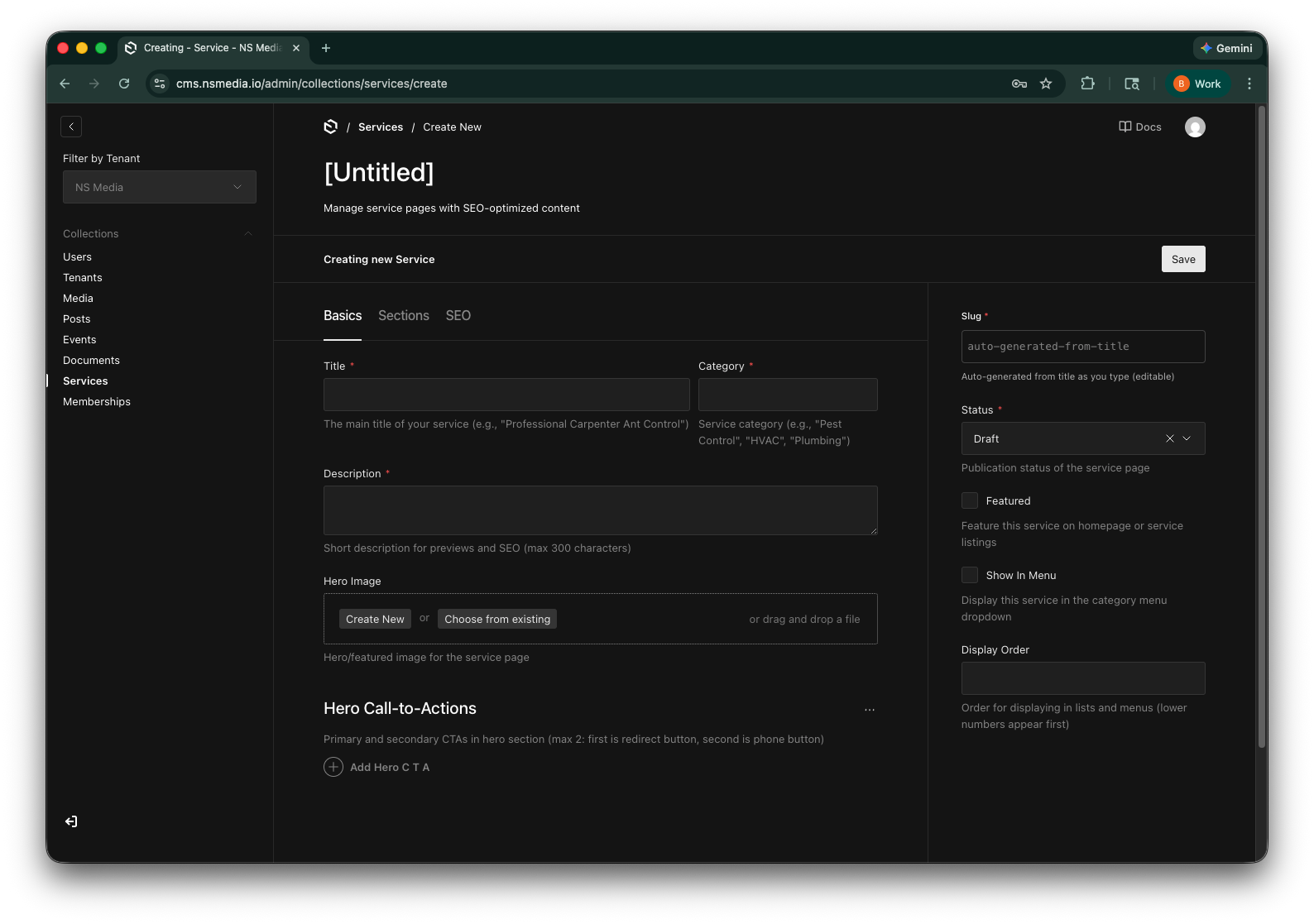Save the new service
This screenshot has width=1314, height=924.
tap(1183, 259)
